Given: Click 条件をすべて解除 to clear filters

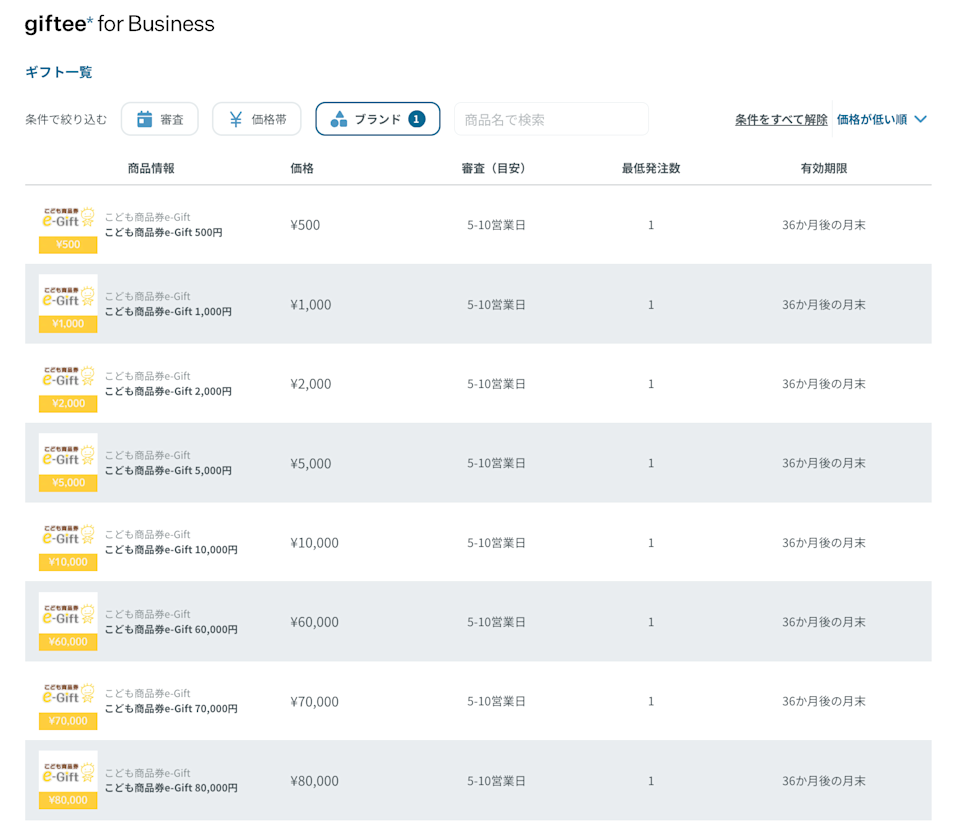Looking at the screenshot, I should (x=781, y=119).
